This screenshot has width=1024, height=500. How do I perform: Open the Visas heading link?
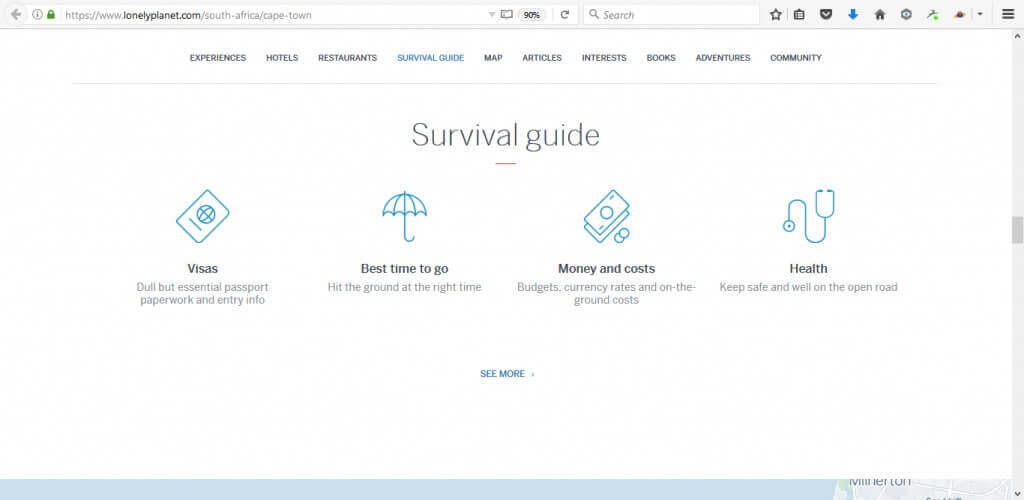click(x=202, y=268)
